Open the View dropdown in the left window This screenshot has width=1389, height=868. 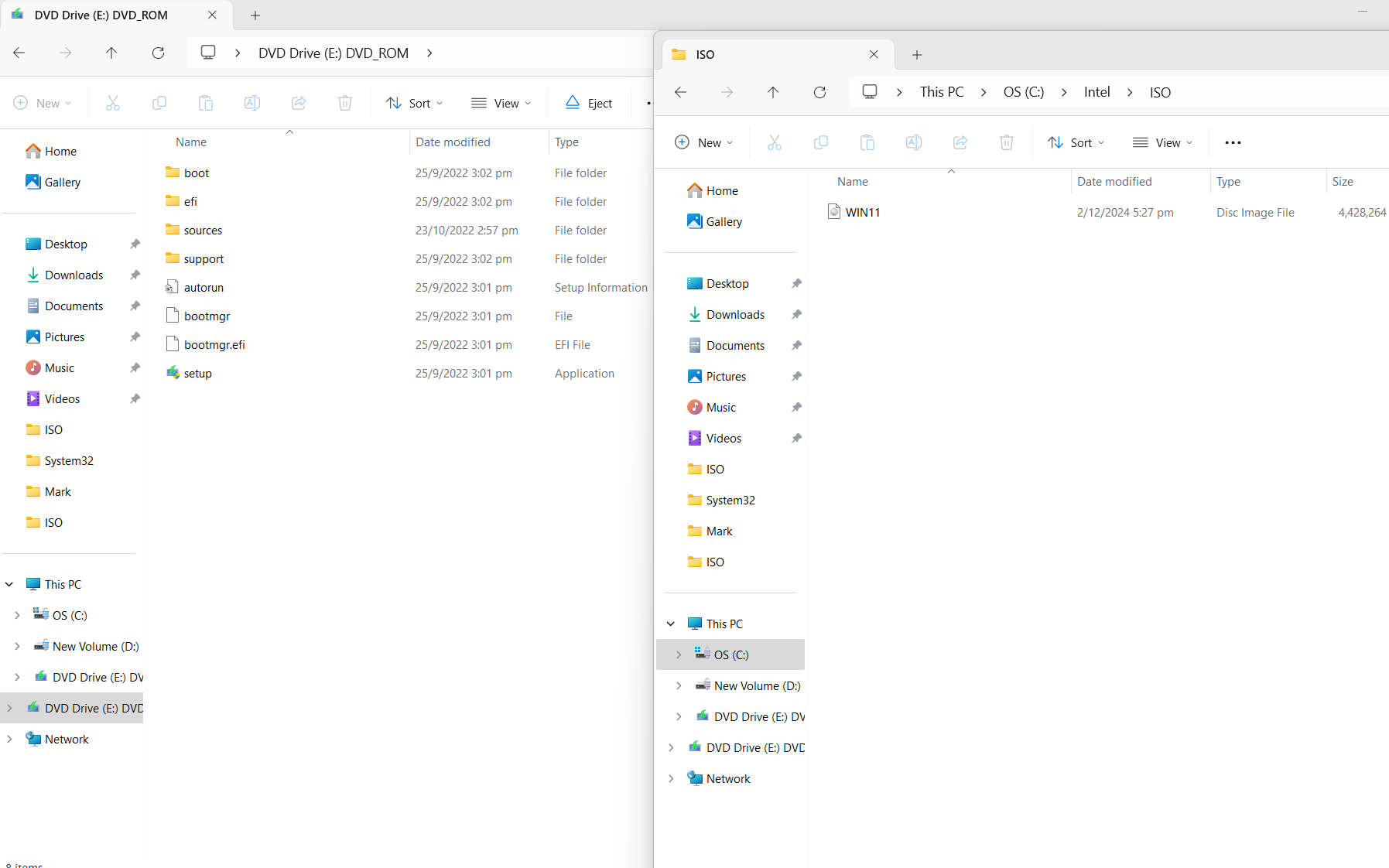(501, 102)
